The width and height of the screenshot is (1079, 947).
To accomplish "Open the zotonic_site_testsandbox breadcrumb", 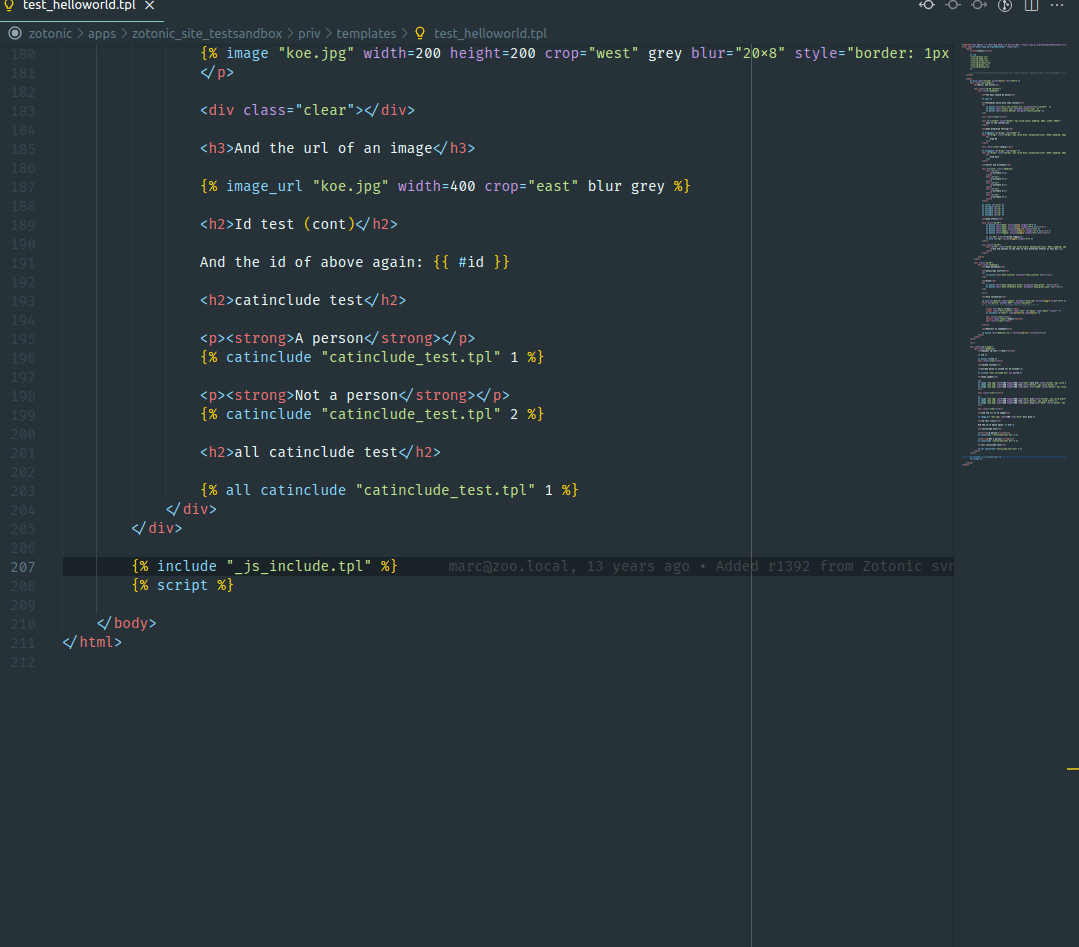I will (x=206, y=33).
